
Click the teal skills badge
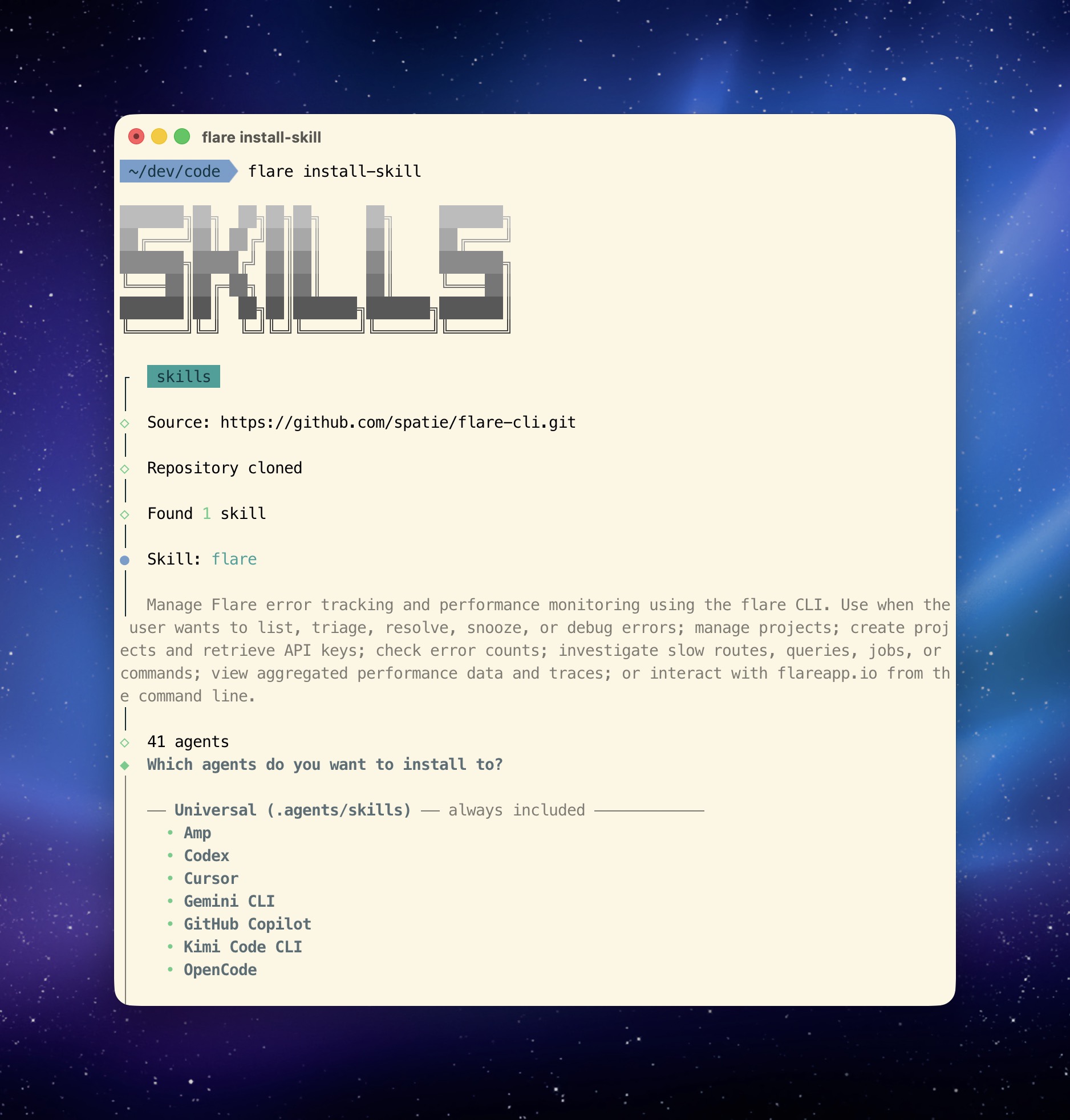click(x=183, y=376)
